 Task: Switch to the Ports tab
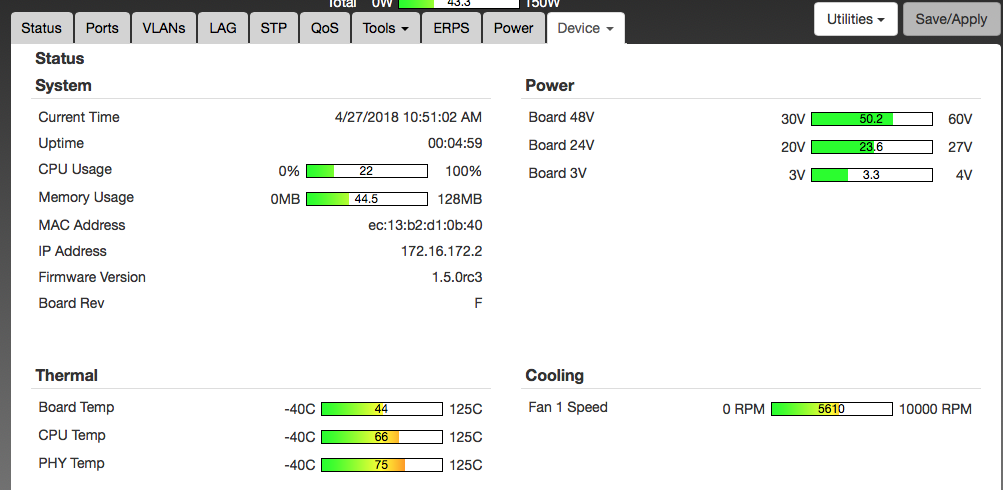click(102, 28)
